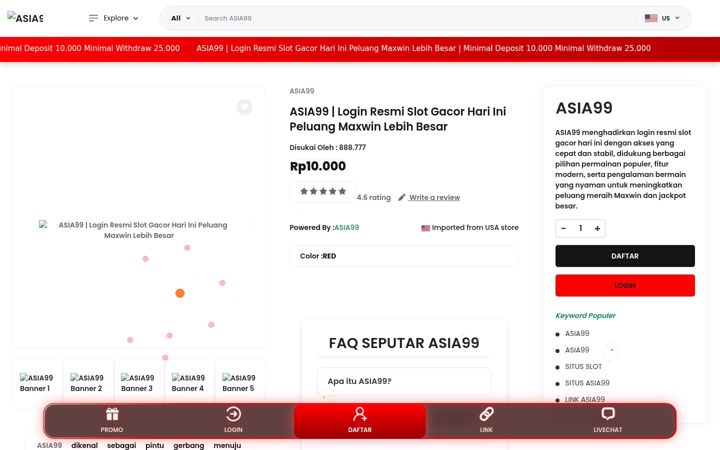Click the red scrolling announcement banner
This screenshot has height=450, width=720.
(360, 49)
